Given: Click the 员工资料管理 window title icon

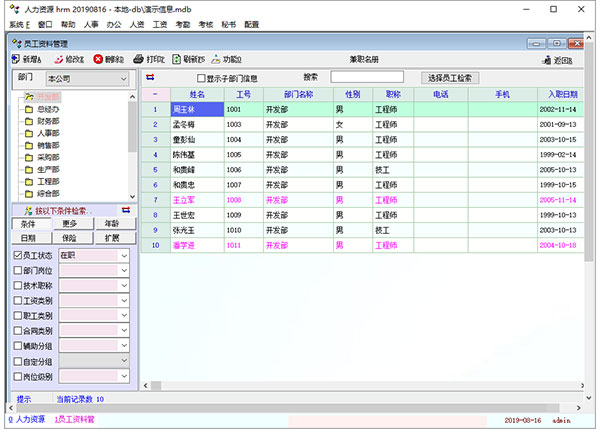Looking at the screenshot, I should tap(16, 43).
